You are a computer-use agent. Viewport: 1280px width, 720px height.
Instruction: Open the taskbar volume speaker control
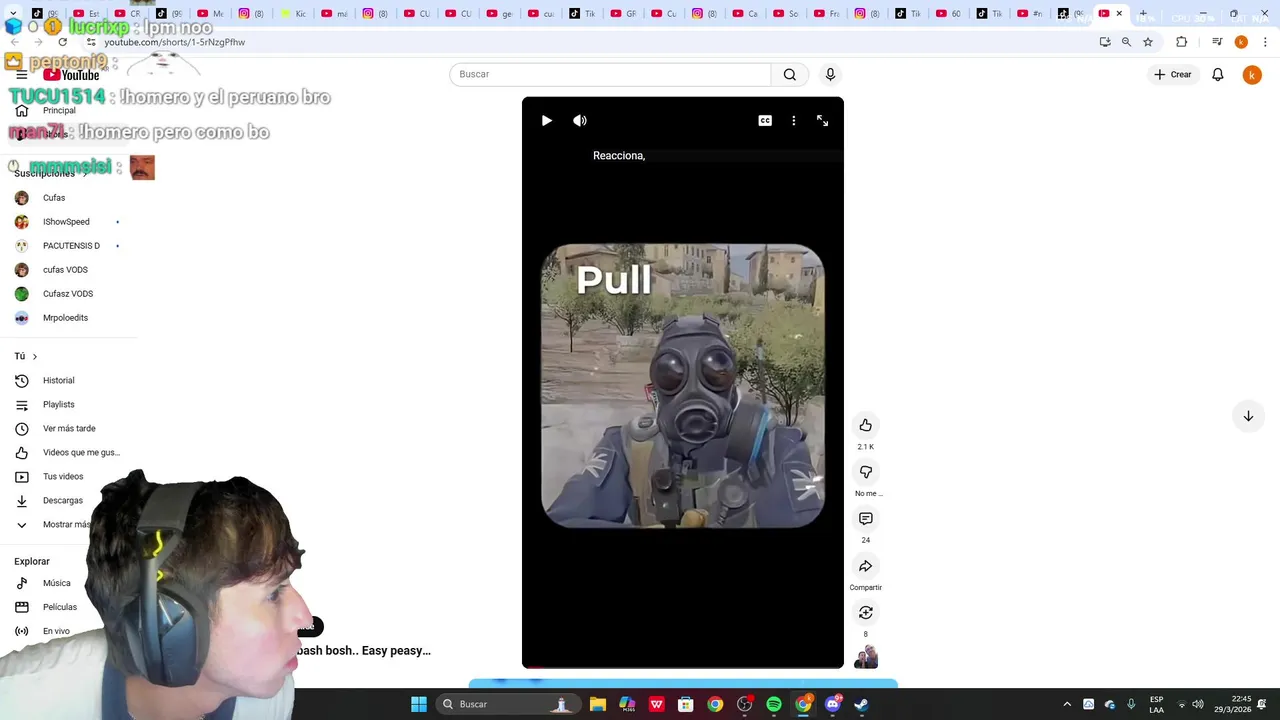click(x=1198, y=704)
